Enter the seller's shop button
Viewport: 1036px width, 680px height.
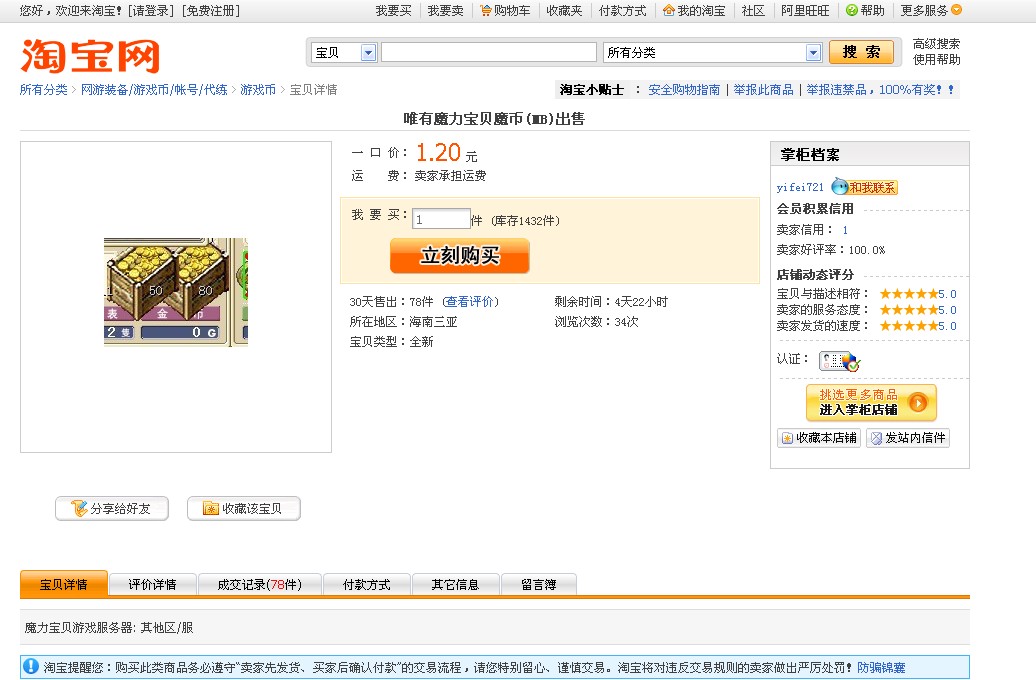(871, 403)
